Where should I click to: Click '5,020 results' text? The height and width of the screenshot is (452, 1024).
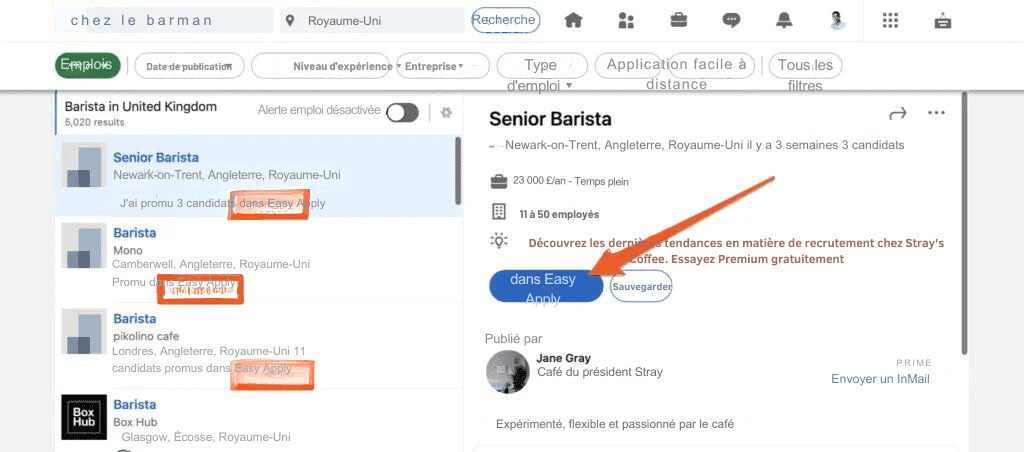pos(95,122)
